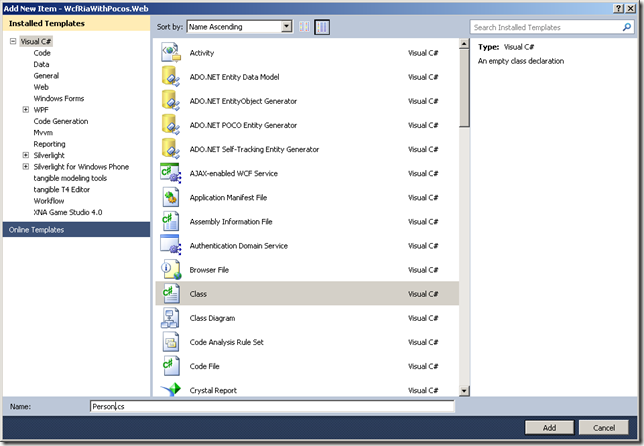Click the Add button
This screenshot has width=644, height=446.
point(549,428)
